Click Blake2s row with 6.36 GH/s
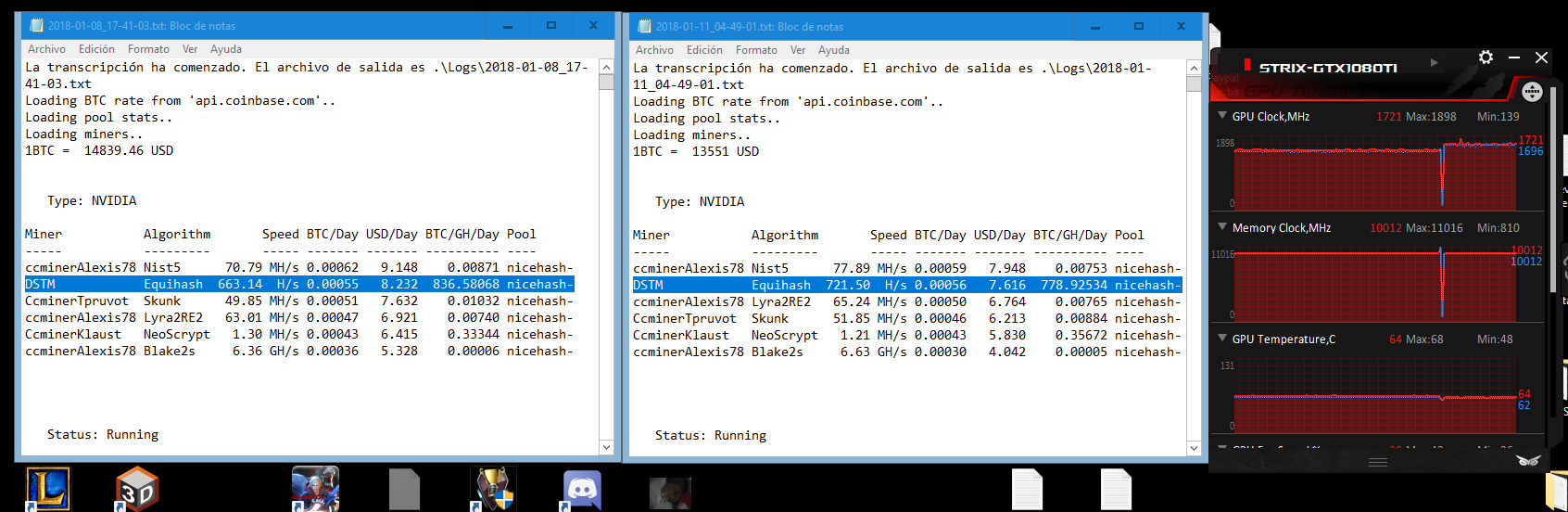This screenshot has height=512, width=1568. 299,351
